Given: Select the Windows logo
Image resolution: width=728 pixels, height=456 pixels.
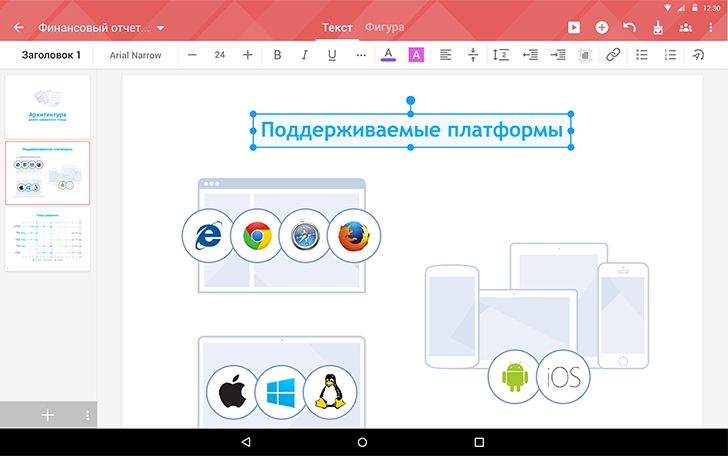Looking at the screenshot, I should [281, 392].
